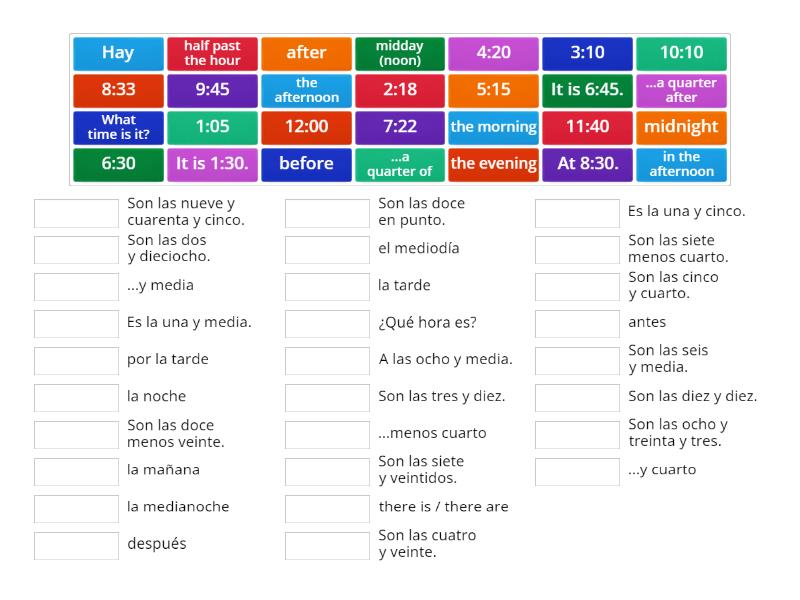Click the blue 'Hay' tile
This screenshot has width=800, height=600.
click(118, 53)
